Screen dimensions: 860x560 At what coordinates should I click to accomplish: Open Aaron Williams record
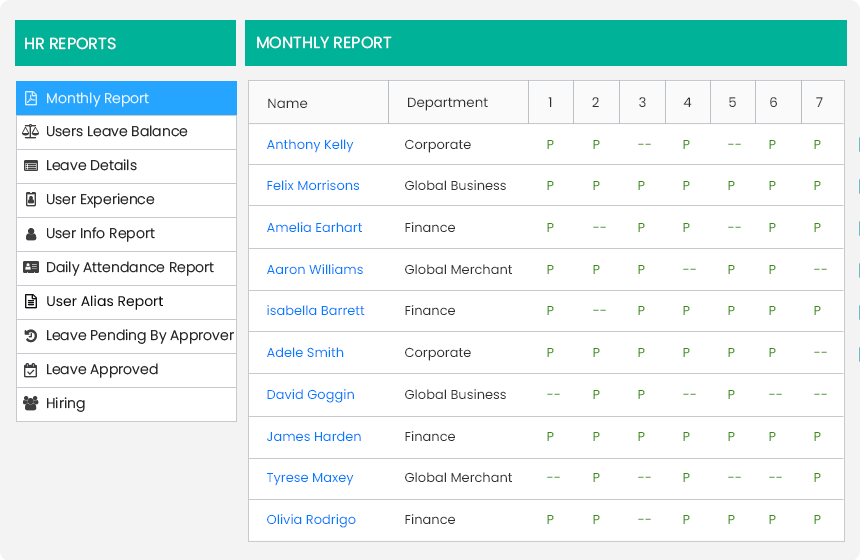315,269
